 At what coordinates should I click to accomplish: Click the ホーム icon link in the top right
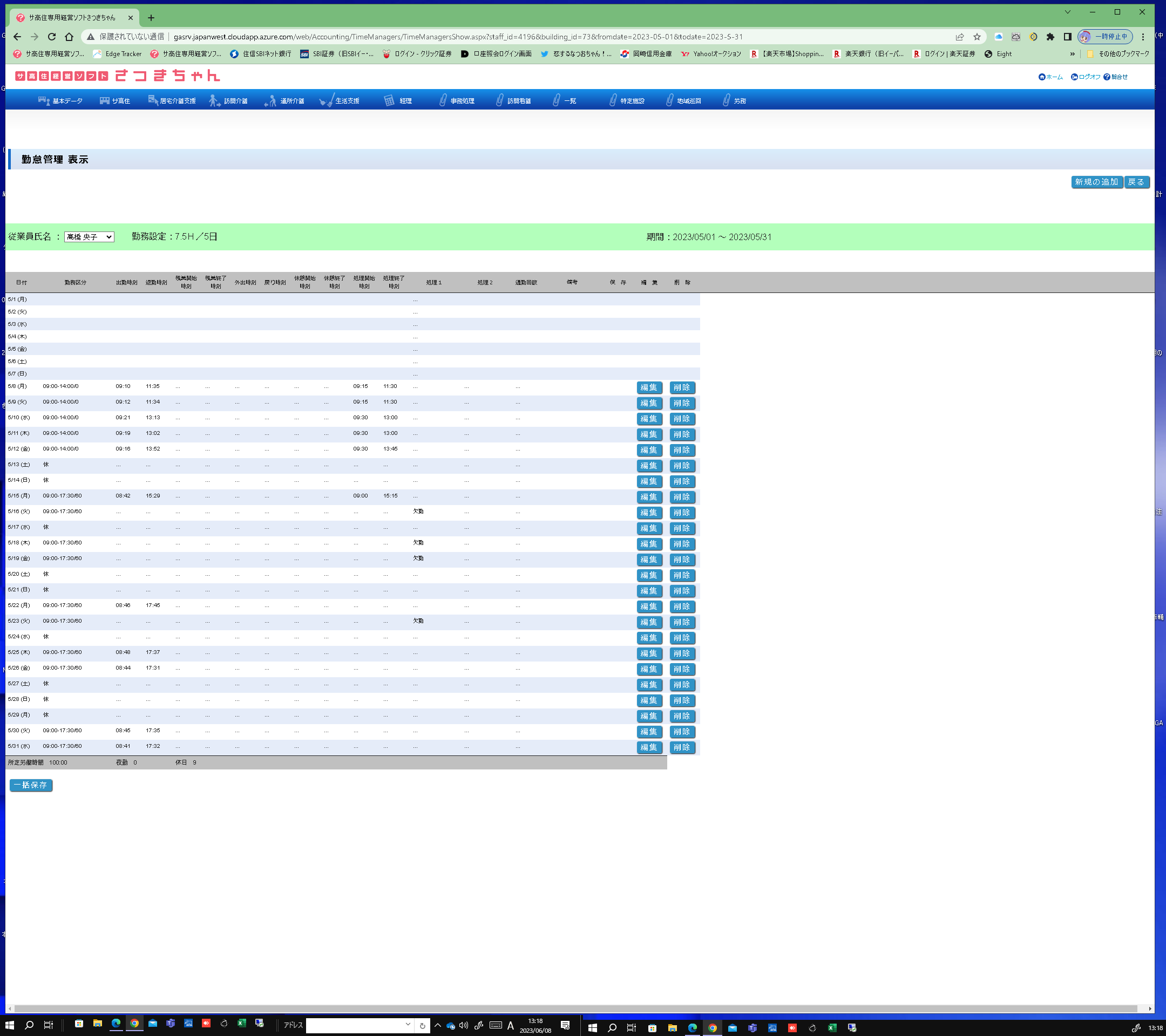1042,77
